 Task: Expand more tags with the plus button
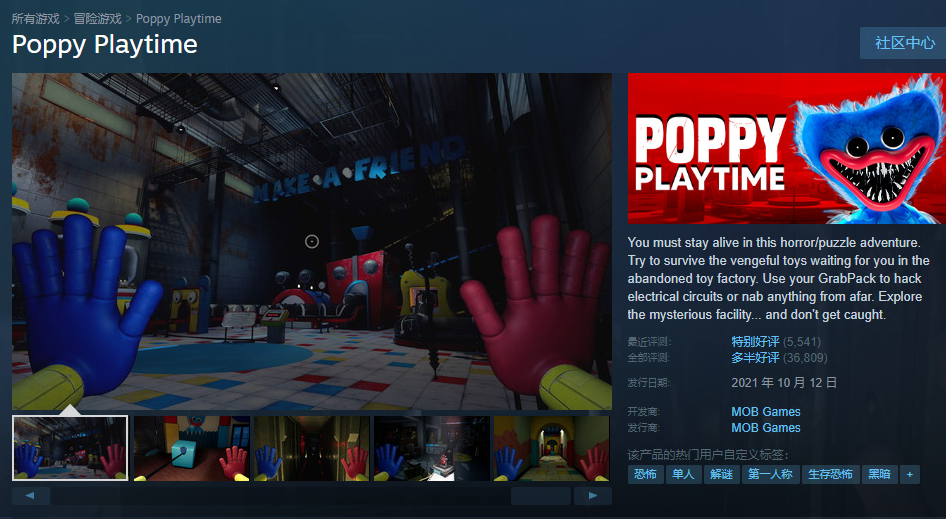coord(909,474)
